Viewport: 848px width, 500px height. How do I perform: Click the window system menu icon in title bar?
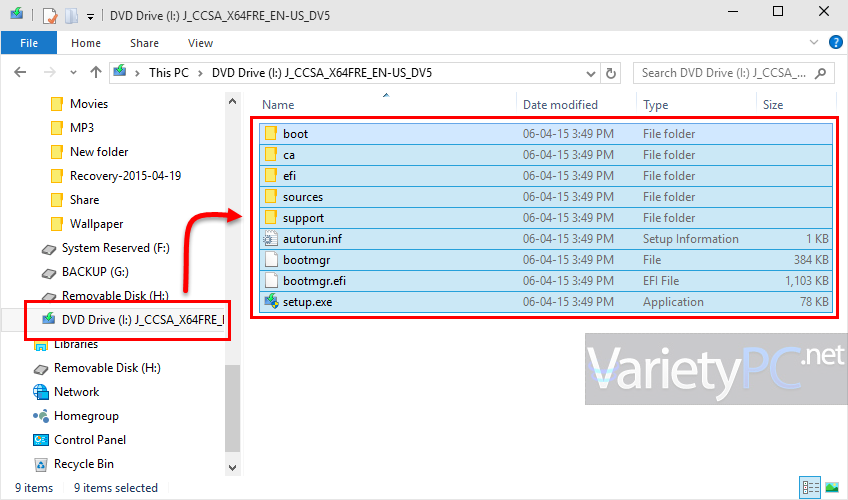pyautogui.click(x=17, y=14)
